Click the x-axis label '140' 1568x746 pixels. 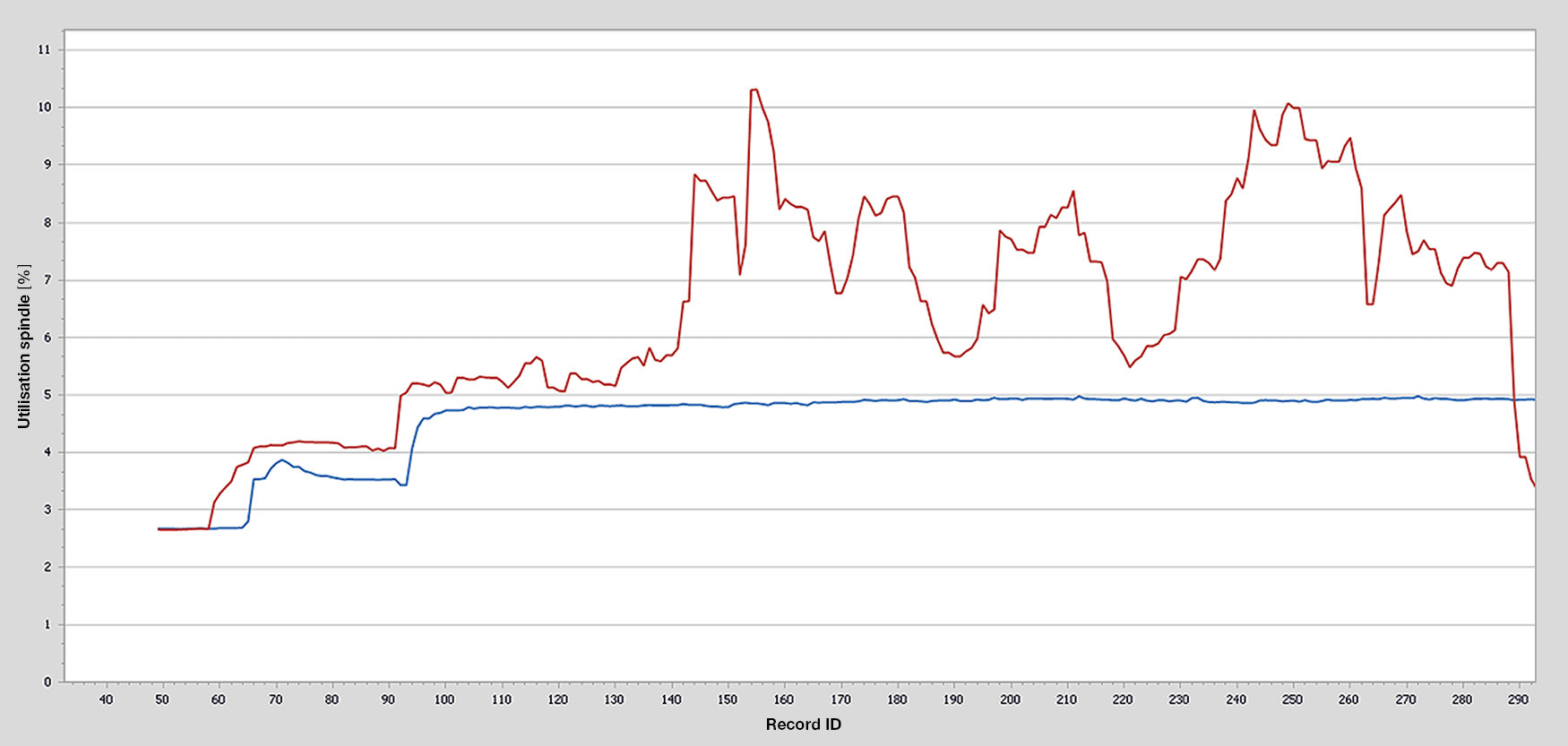(x=671, y=699)
